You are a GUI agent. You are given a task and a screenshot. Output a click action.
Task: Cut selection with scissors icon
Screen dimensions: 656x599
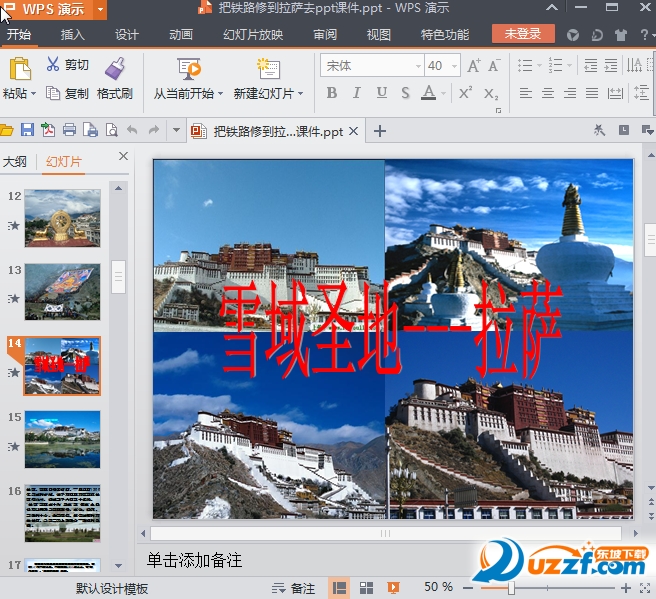pos(53,64)
